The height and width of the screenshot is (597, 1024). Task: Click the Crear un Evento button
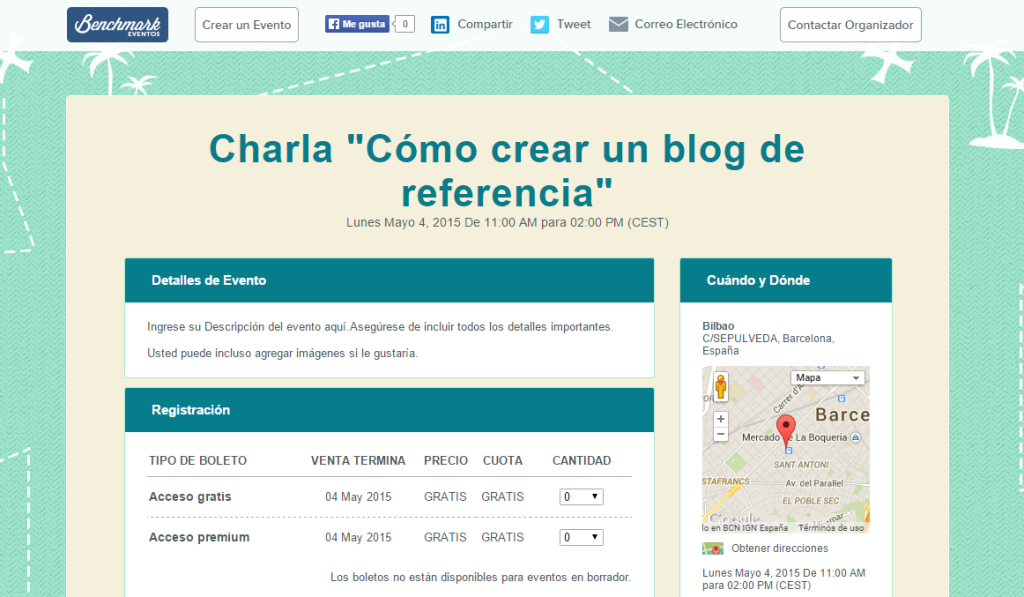coord(247,25)
